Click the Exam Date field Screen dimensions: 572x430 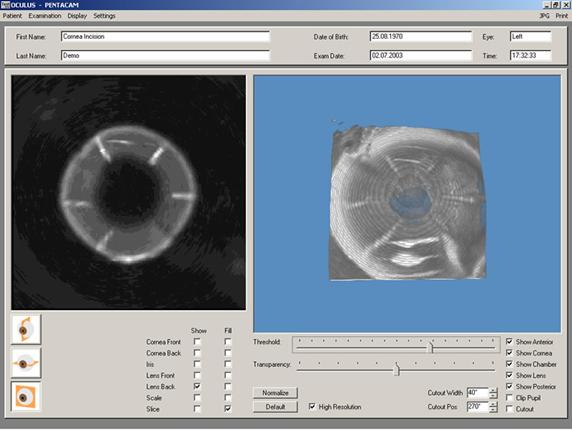pos(421,55)
